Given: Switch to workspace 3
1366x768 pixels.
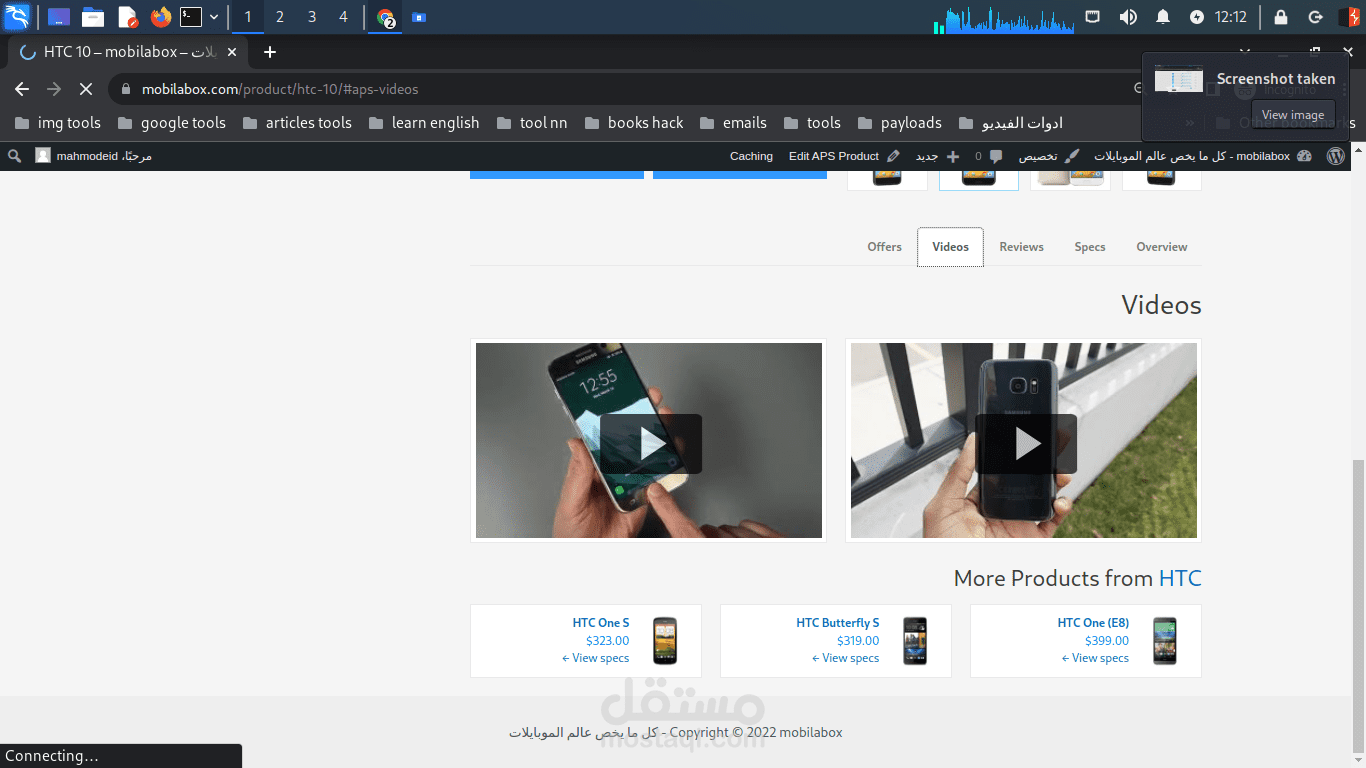Looking at the screenshot, I should pyautogui.click(x=312, y=17).
